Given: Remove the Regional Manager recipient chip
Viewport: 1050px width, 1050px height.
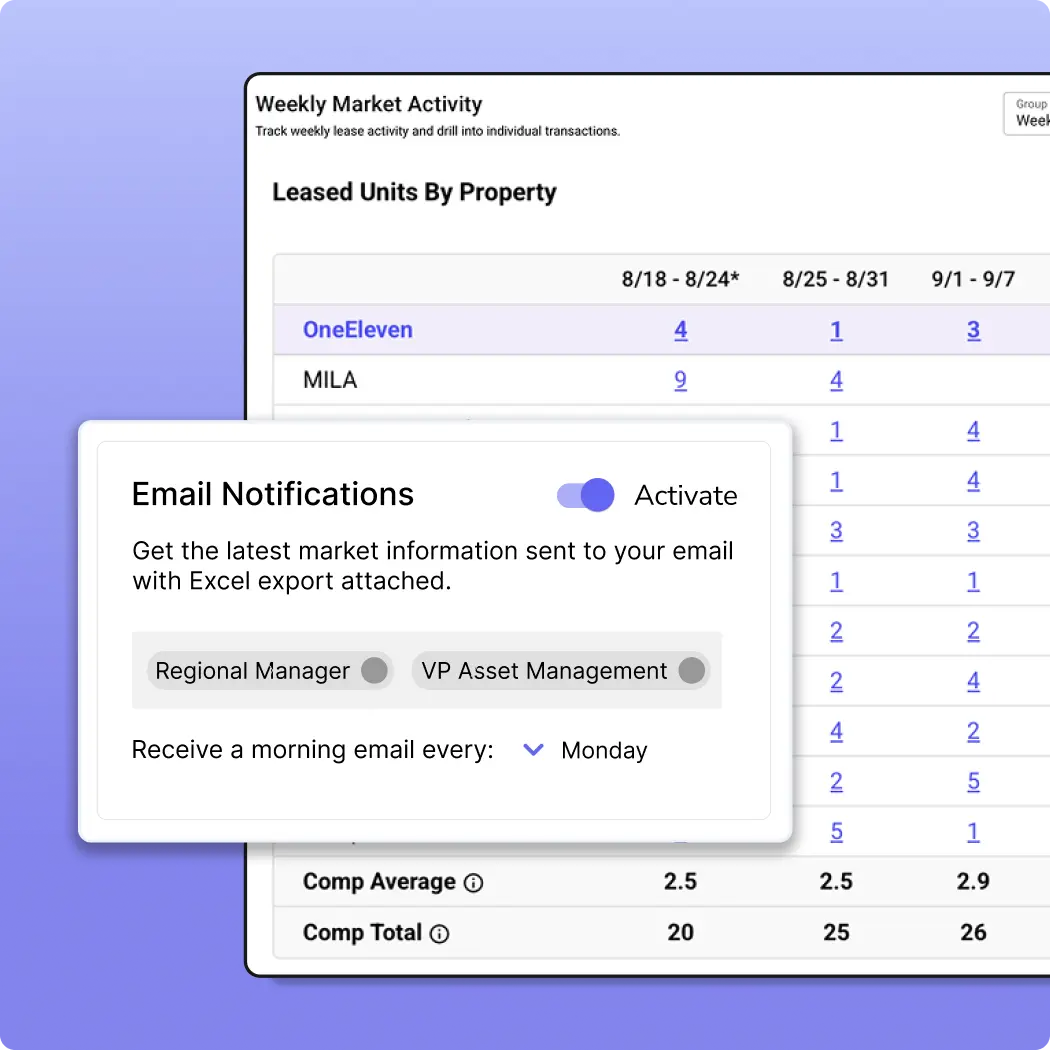Looking at the screenshot, I should [374, 670].
